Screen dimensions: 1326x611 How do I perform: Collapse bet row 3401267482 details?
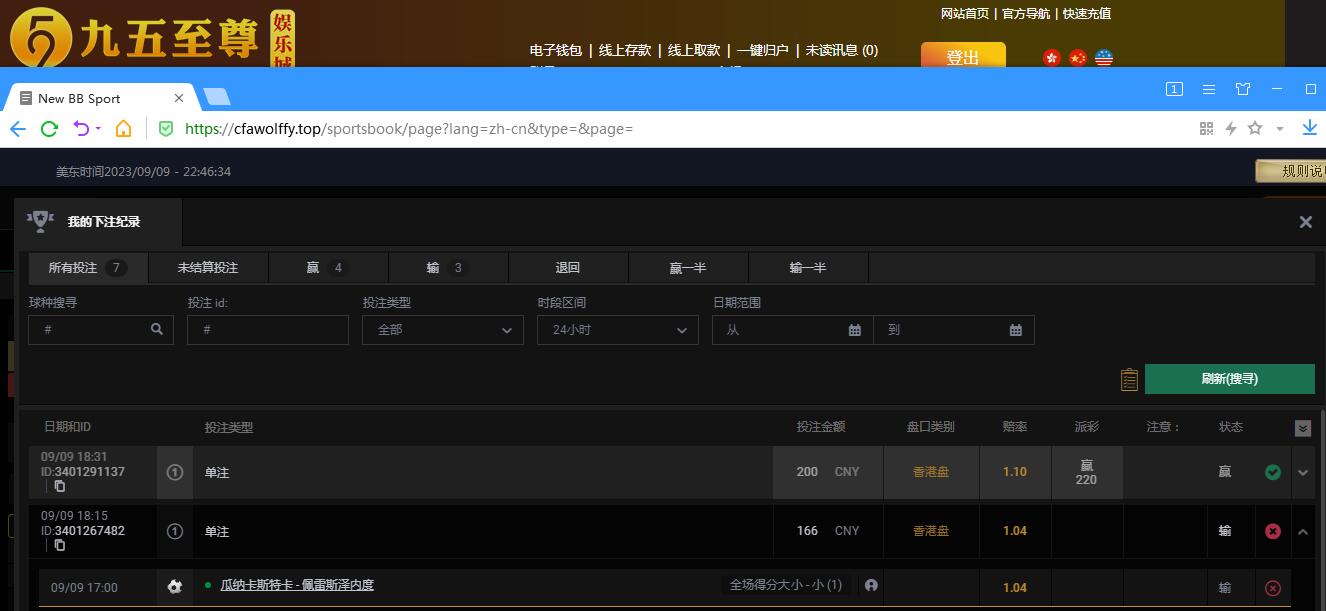[1303, 532]
